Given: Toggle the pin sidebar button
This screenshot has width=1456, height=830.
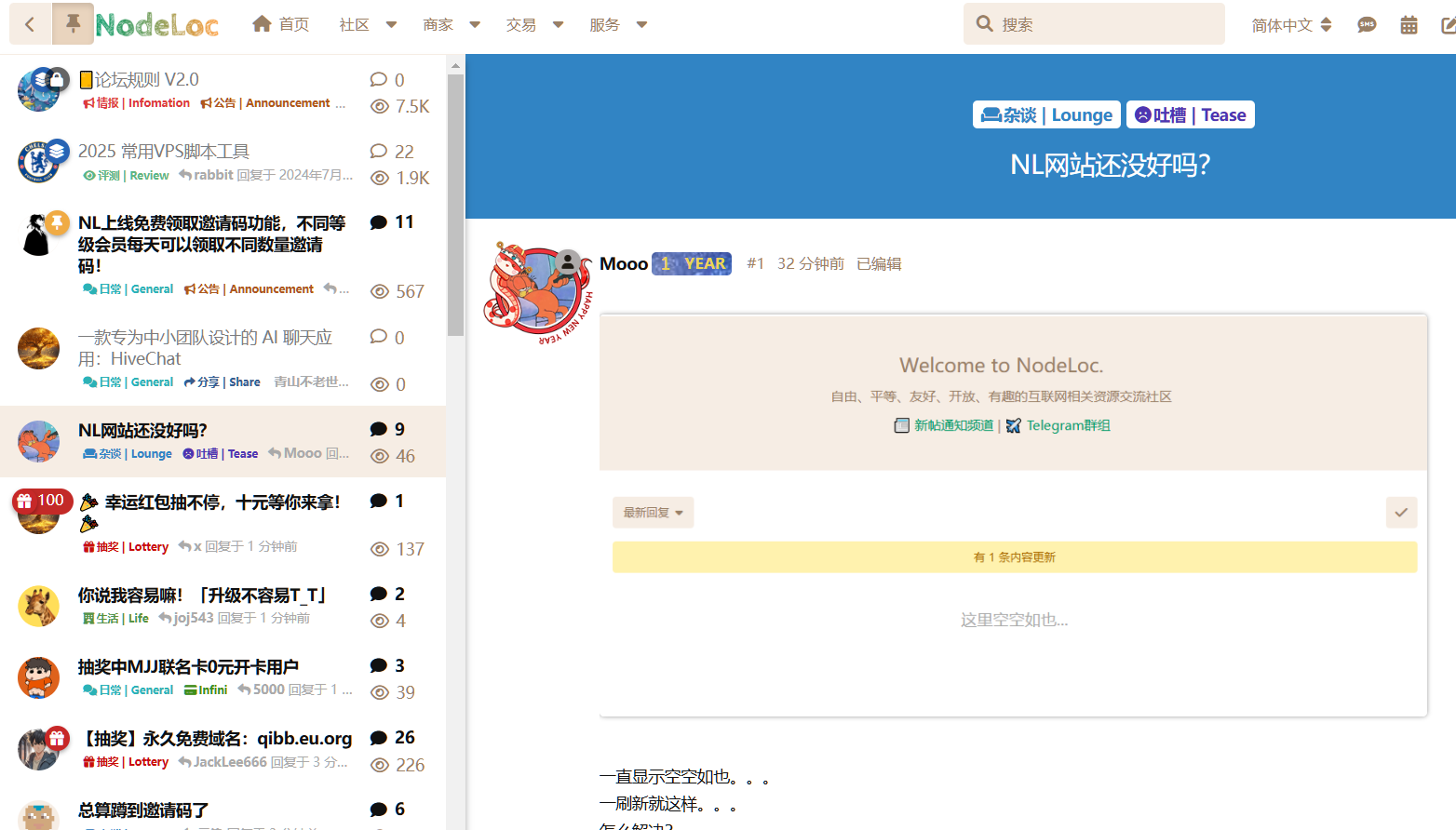Looking at the screenshot, I should (73, 24).
